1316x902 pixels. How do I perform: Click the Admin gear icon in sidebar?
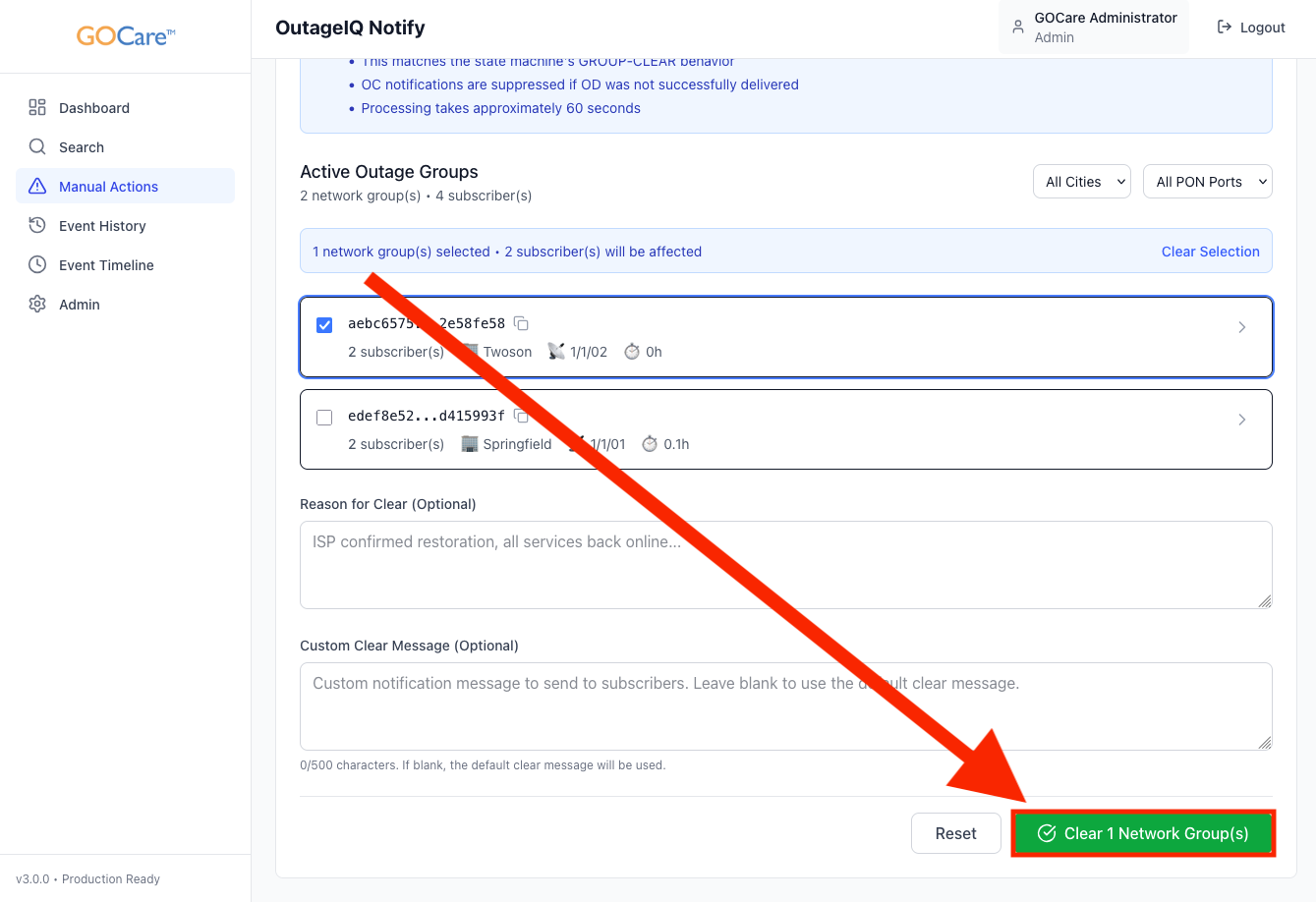37,305
